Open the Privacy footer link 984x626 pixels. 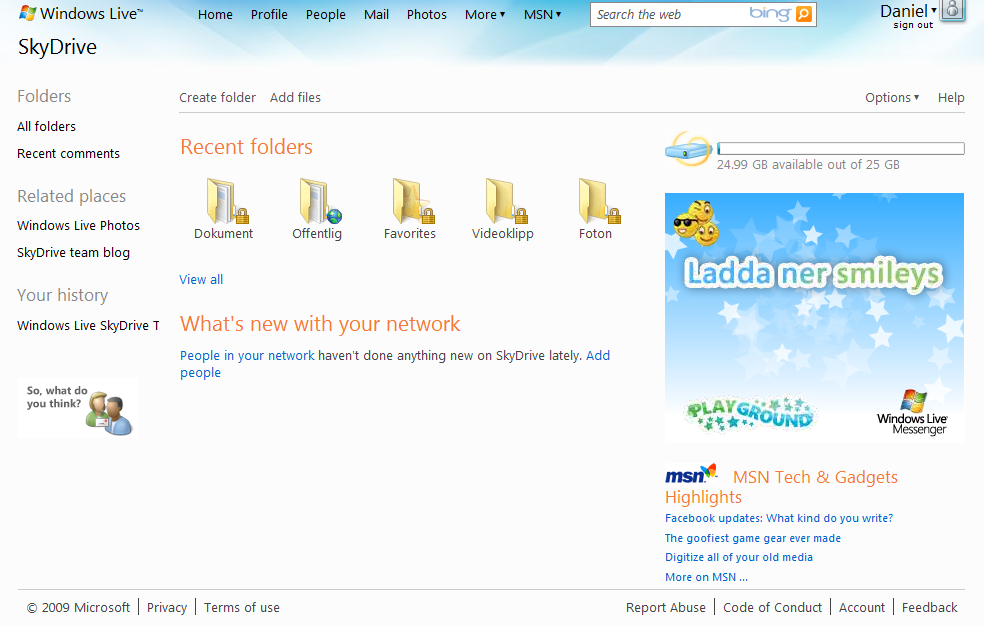[x=167, y=607]
